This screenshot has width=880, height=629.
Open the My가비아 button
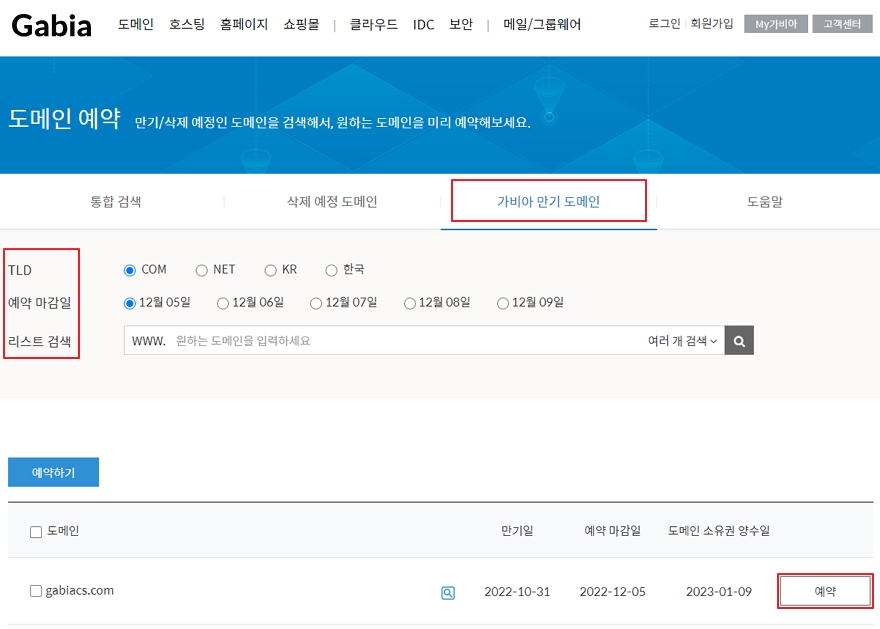[x=776, y=24]
